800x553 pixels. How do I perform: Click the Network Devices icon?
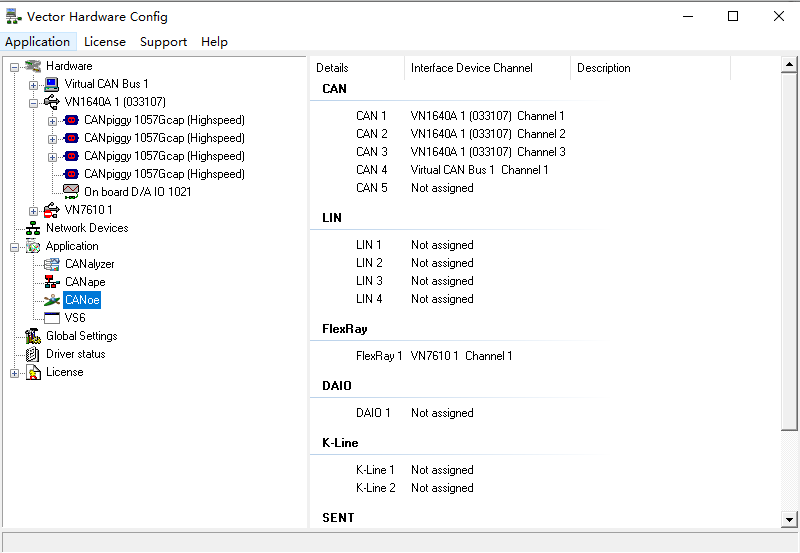(33, 228)
